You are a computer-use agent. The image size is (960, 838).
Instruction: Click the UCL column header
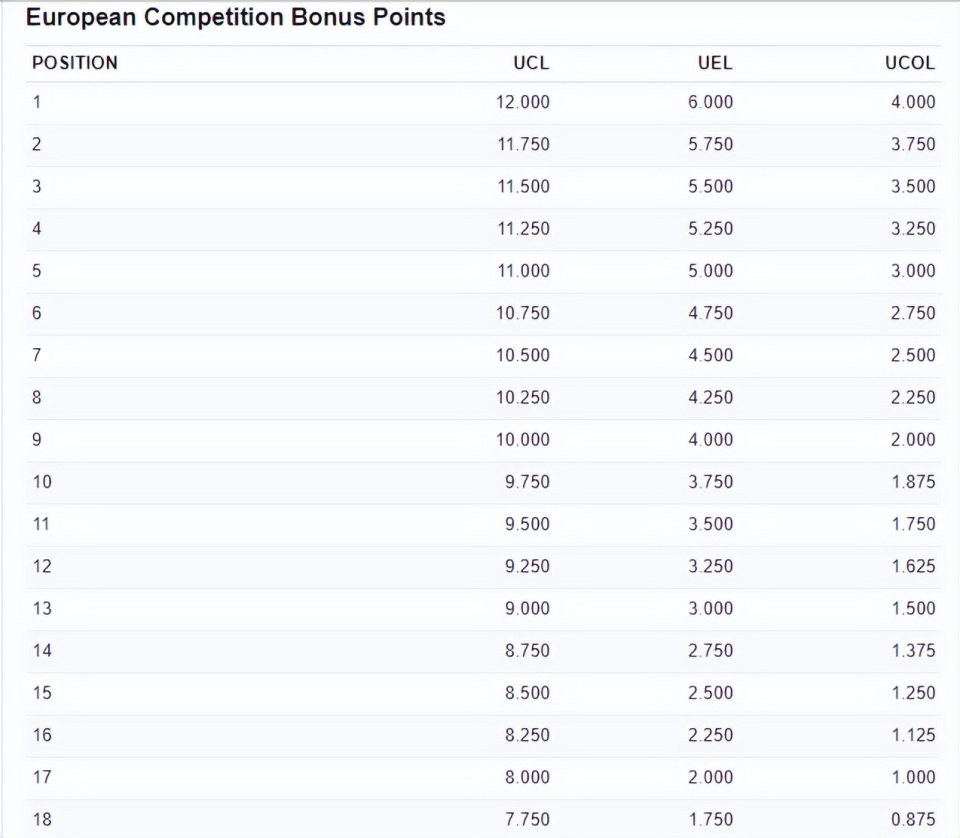531,62
